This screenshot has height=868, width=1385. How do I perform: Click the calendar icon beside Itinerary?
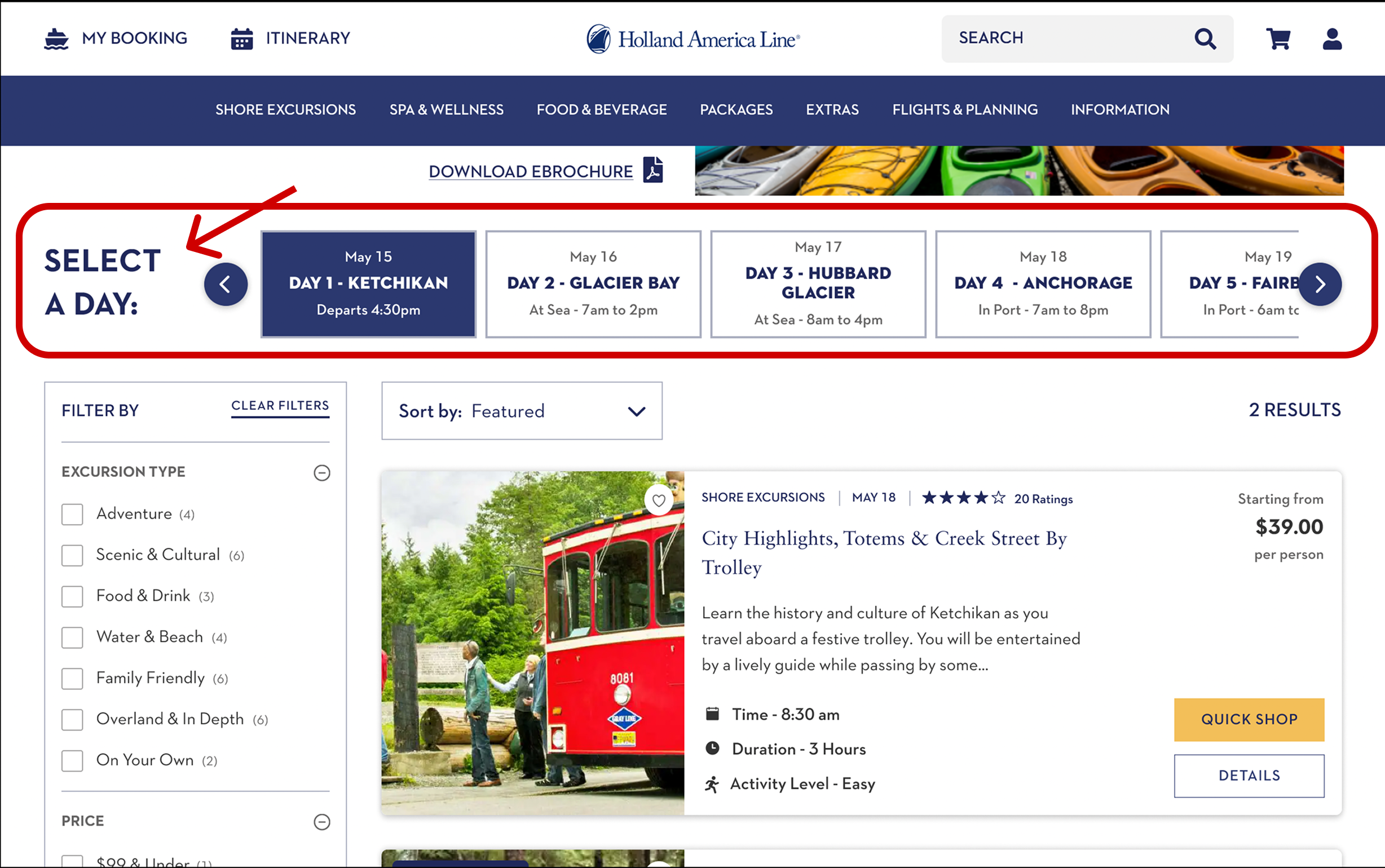pos(242,39)
